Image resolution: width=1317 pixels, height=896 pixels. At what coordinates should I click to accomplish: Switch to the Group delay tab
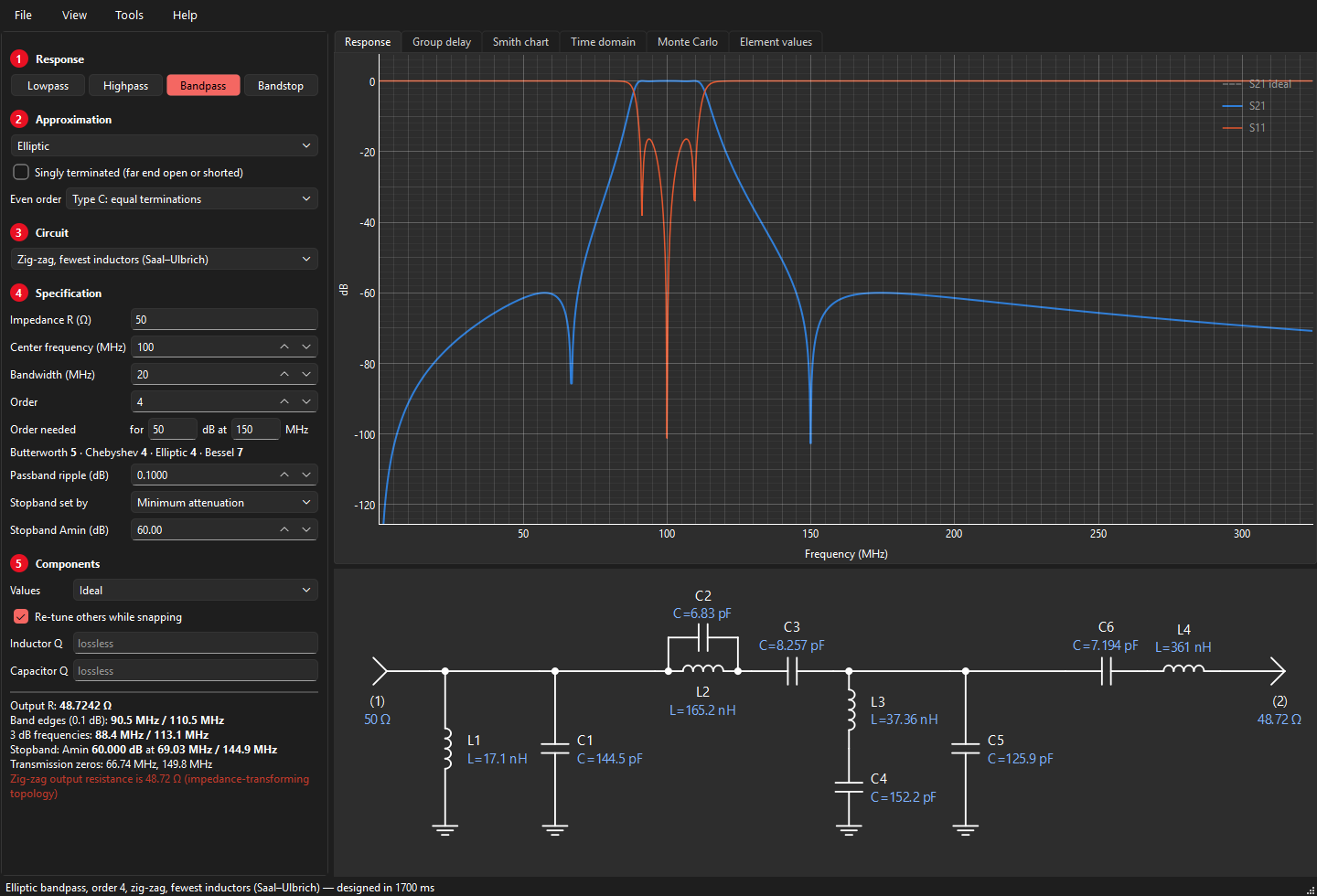(x=442, y=42)
